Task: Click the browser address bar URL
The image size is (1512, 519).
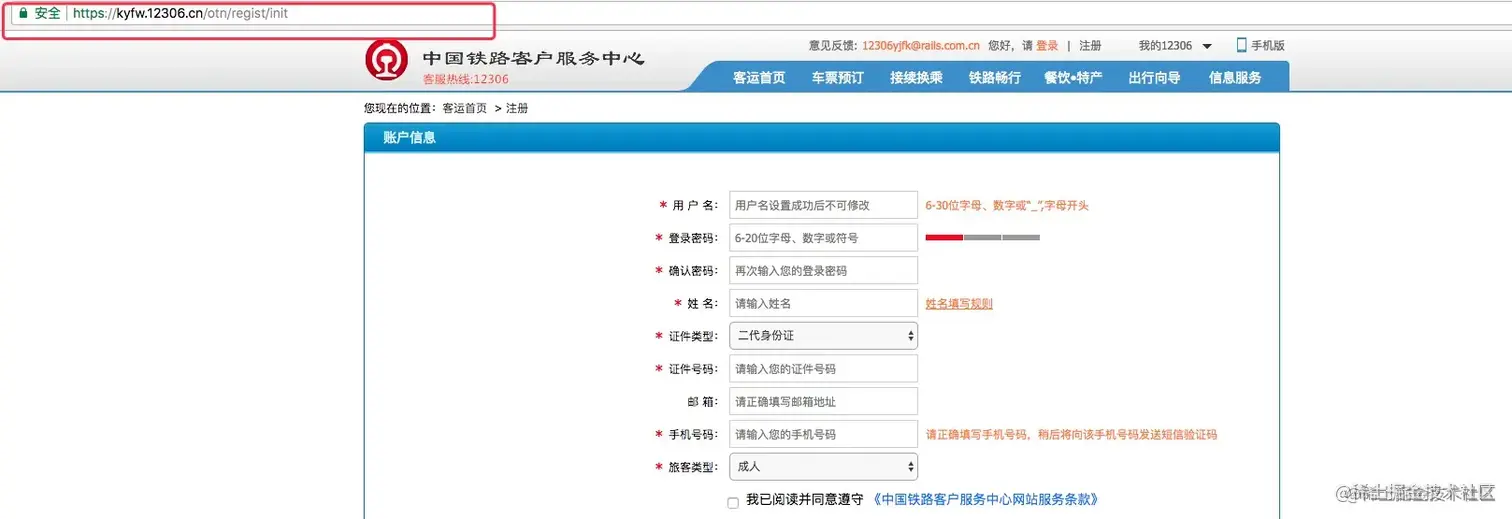Action: click(x=180, y=14)
